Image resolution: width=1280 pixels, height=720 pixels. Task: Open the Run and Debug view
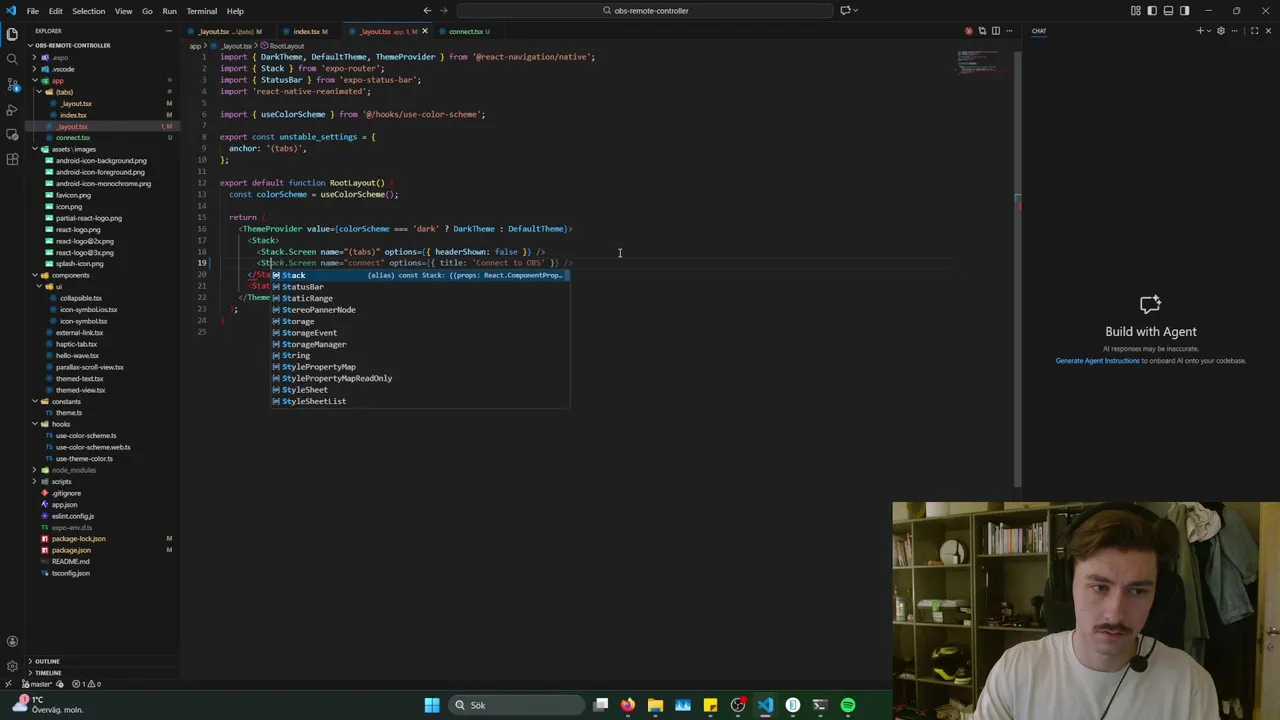12,109
